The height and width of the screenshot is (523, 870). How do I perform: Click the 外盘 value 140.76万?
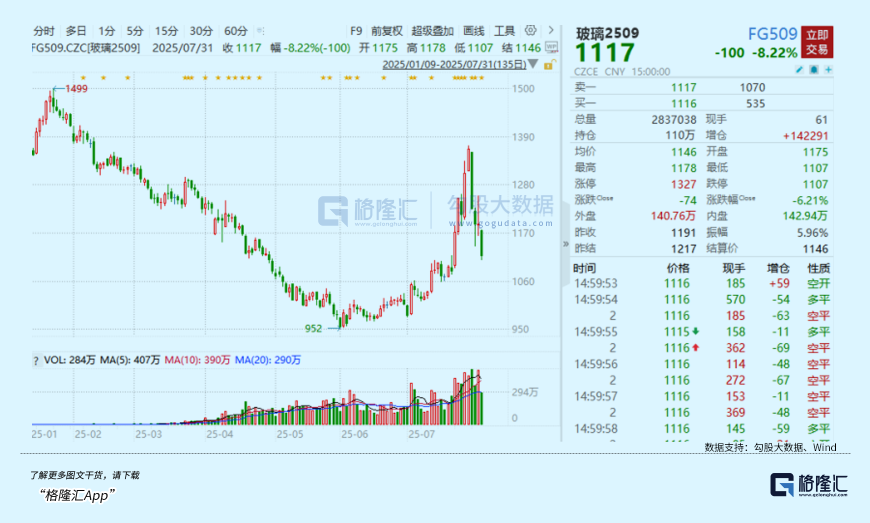coord(673,216)
